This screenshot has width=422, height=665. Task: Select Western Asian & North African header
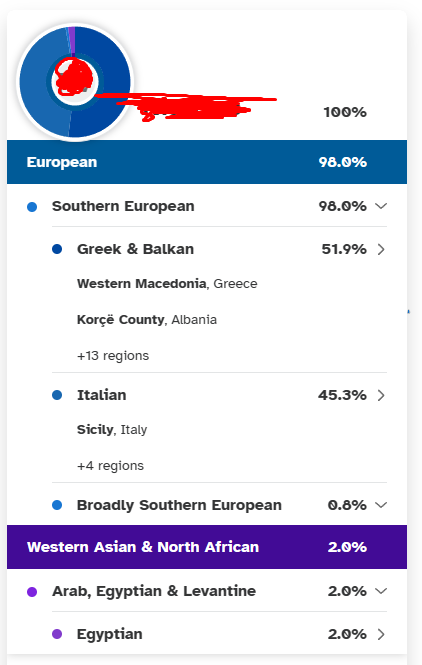click(207, 547)
